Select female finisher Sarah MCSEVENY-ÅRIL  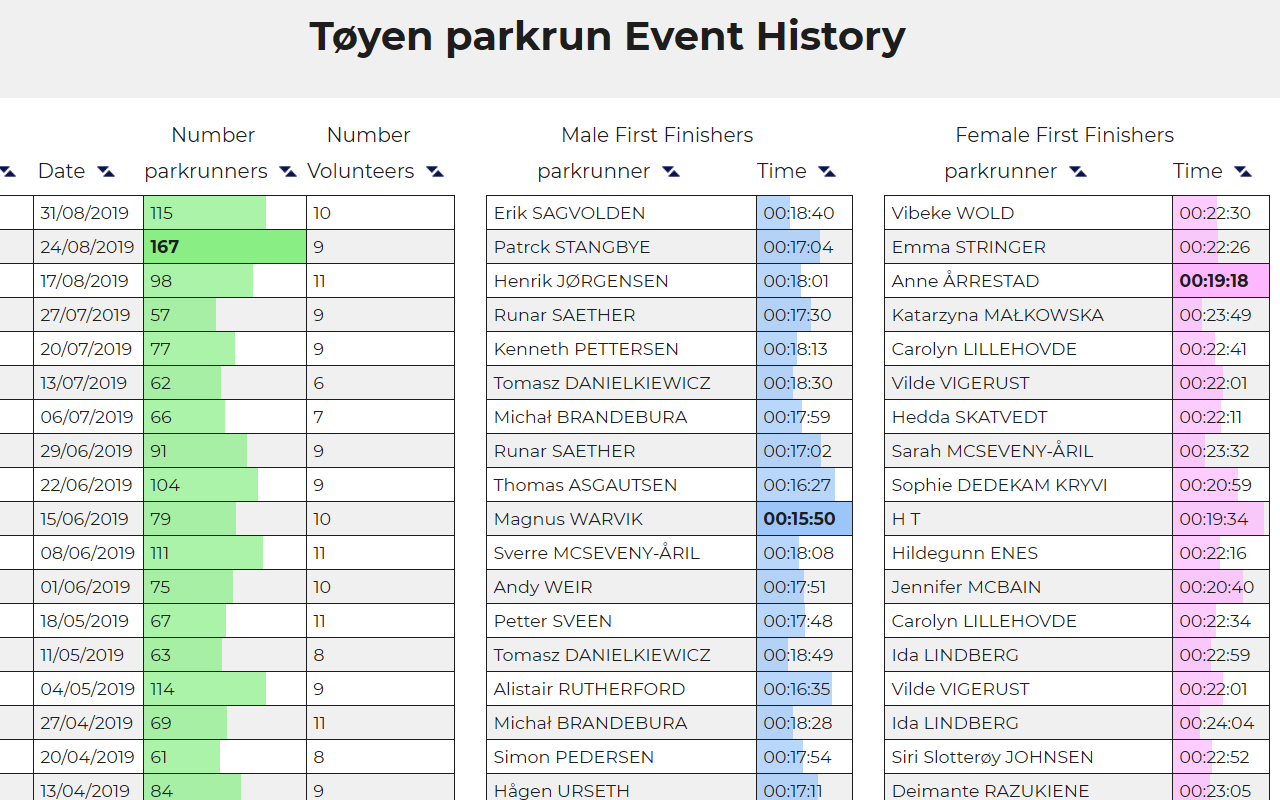pos(993,451)
